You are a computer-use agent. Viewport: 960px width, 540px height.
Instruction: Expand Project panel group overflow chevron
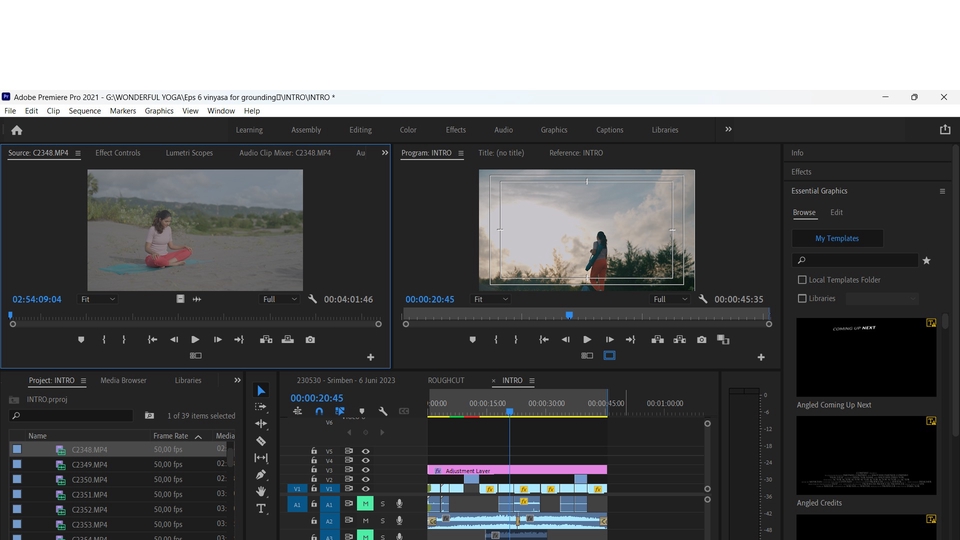tap(237, 380)
